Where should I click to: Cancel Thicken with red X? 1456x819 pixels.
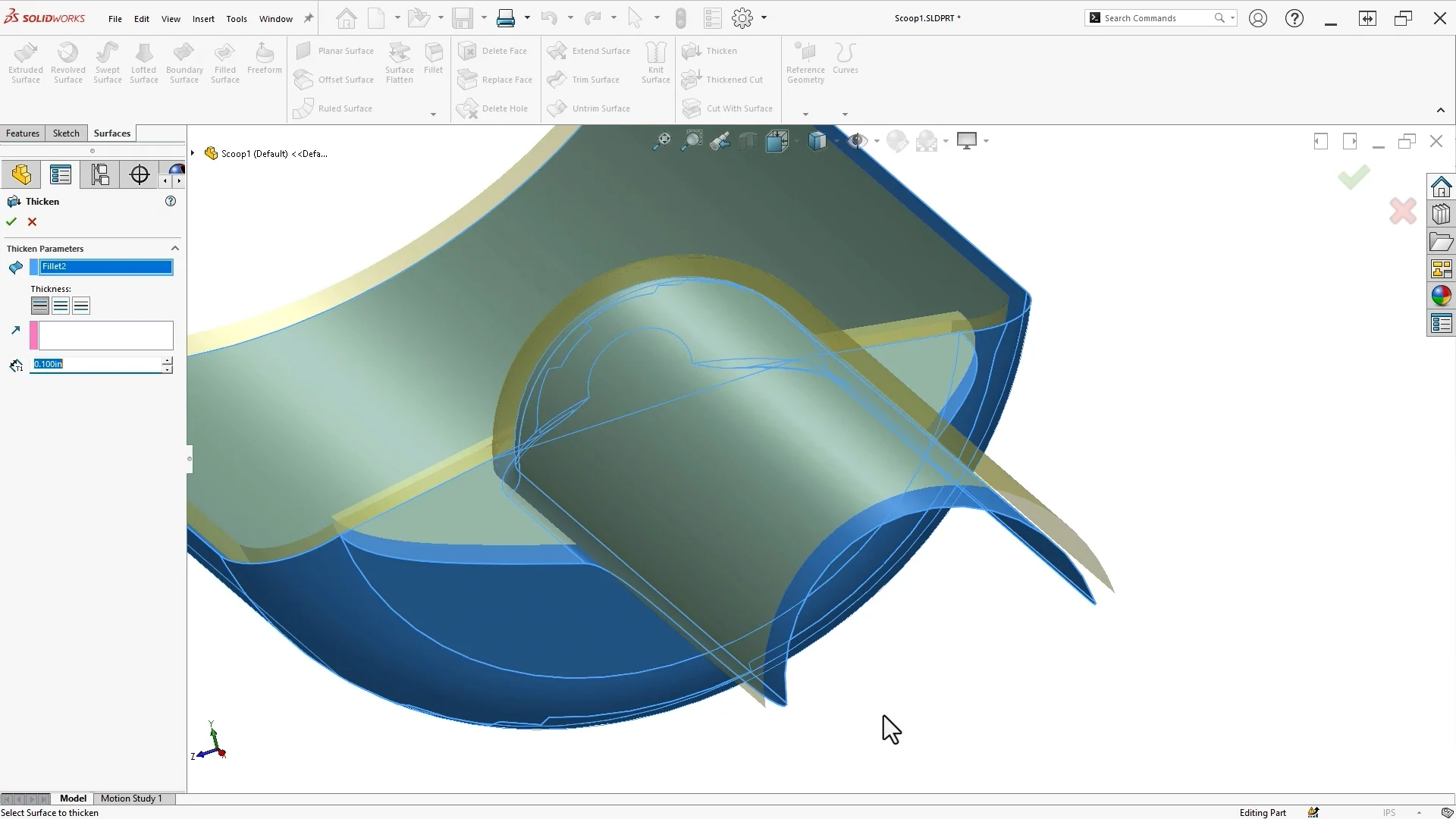tap(32, 222)
